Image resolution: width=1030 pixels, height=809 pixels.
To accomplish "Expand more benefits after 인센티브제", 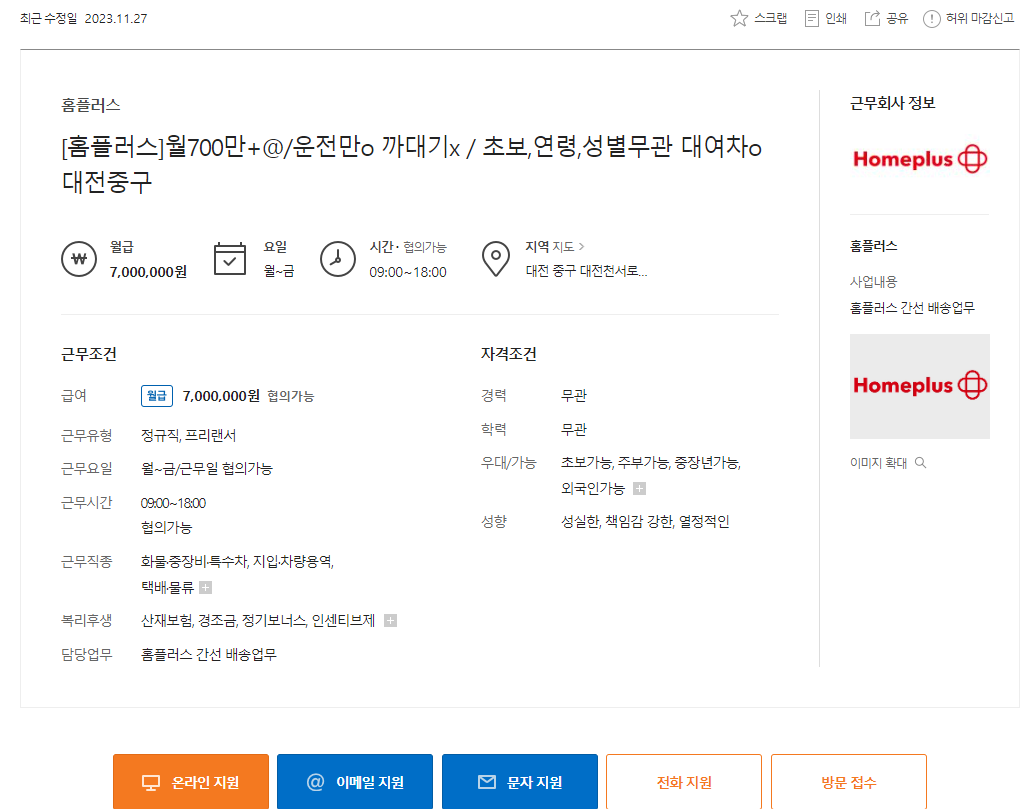I will 390,621.
